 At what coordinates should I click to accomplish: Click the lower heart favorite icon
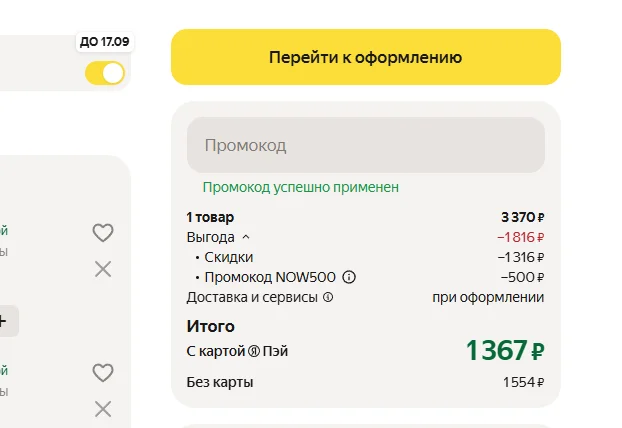click(103, 372)
